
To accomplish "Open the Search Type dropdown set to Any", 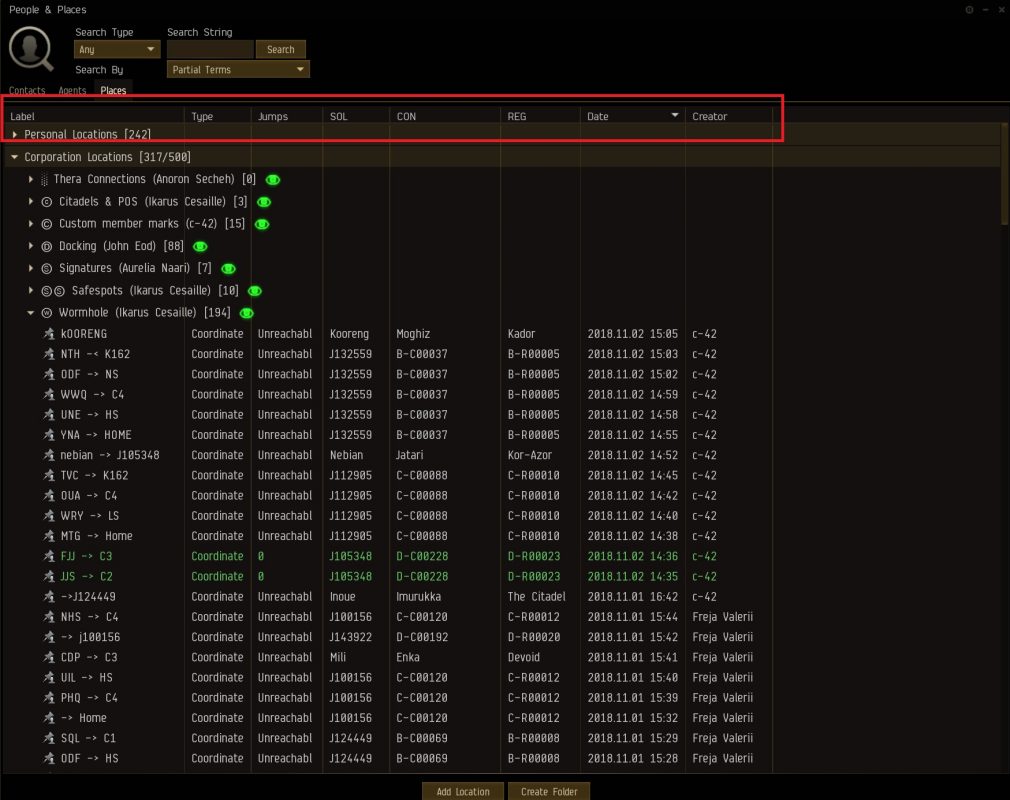I will point(117,50).
